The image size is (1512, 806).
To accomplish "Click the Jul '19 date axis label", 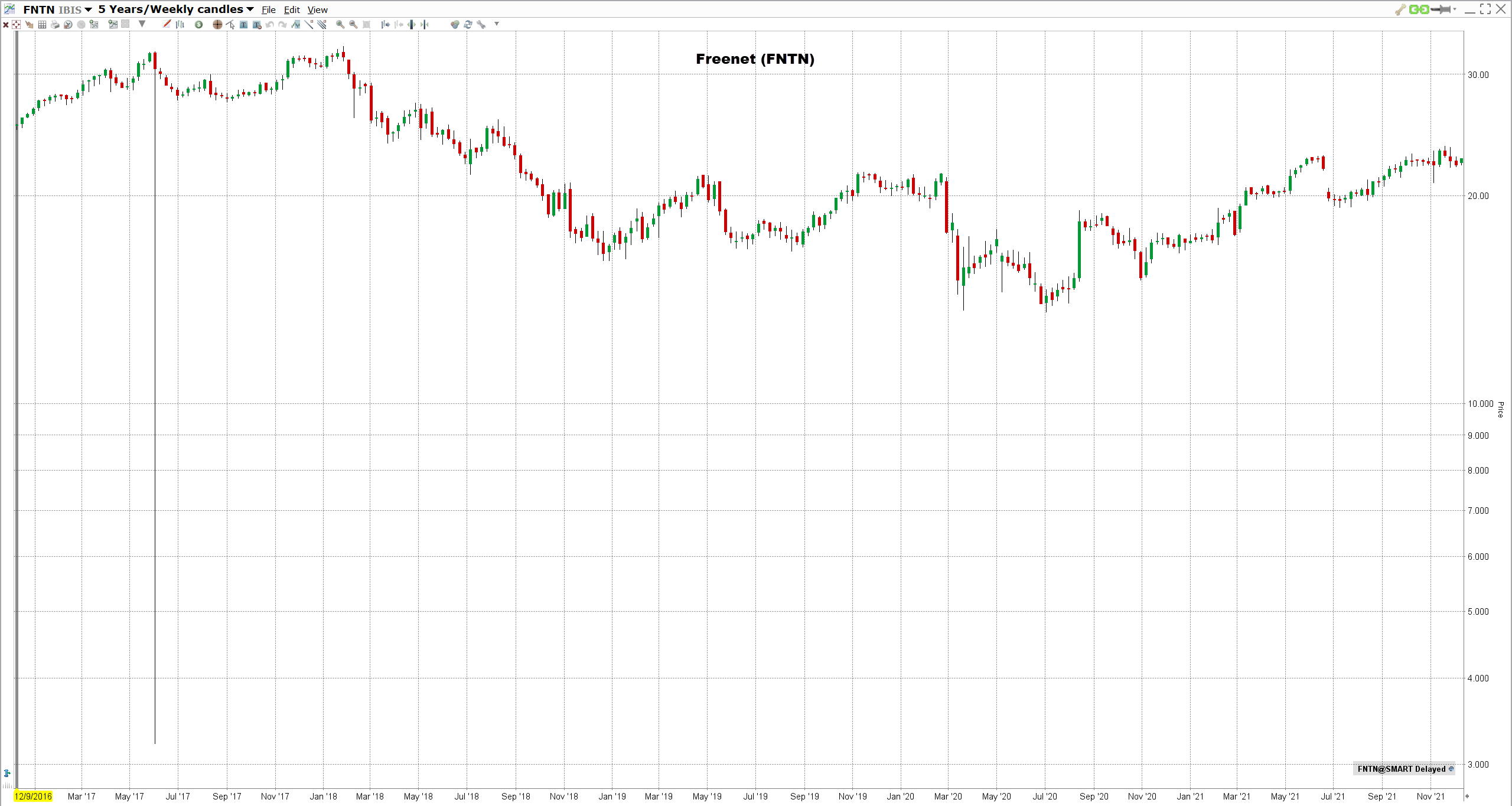I will point(755,797).
